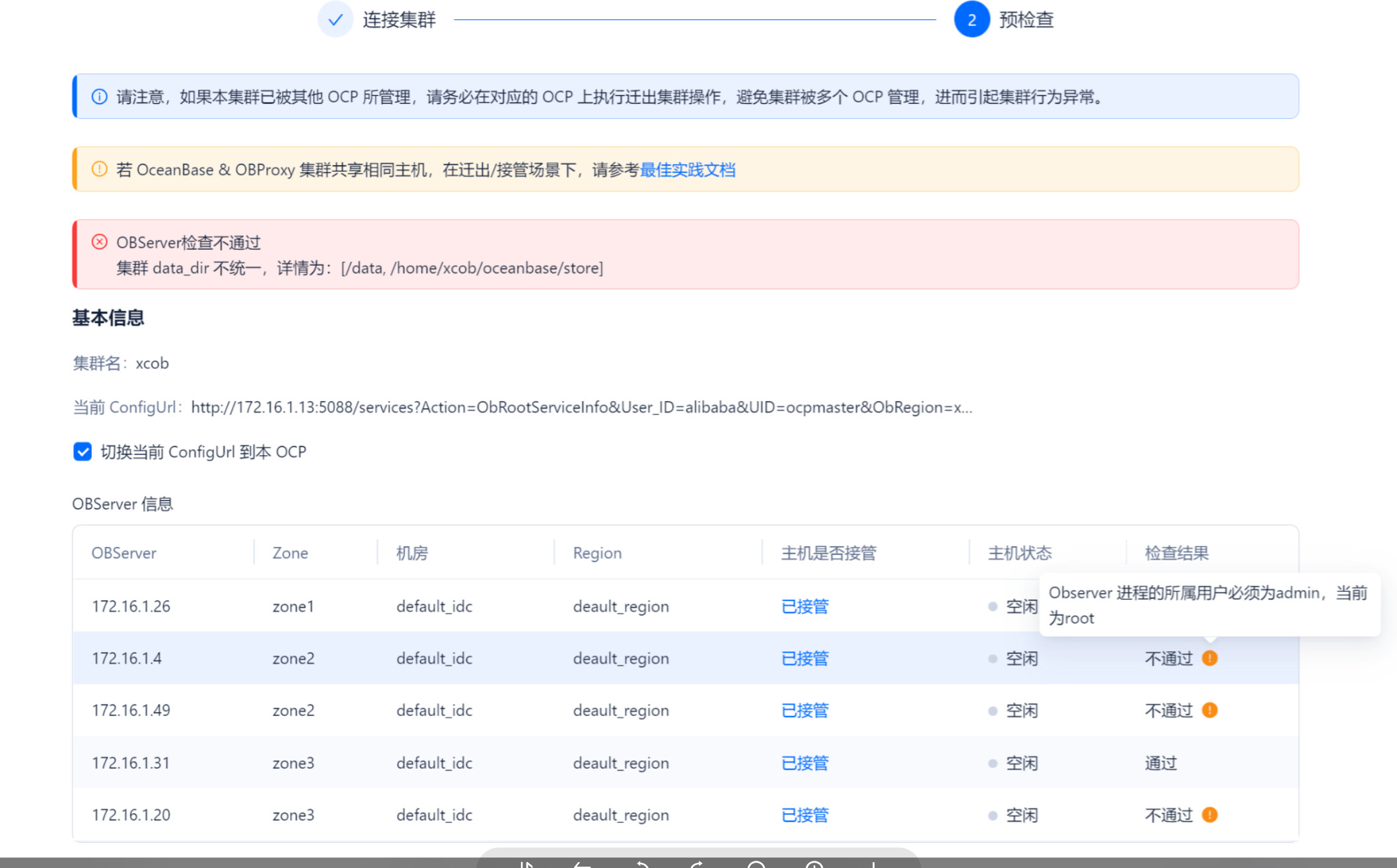Click the warning icon in 172.16.1.20 row
Screen dimensions: 1397x868
point(1209,814)
